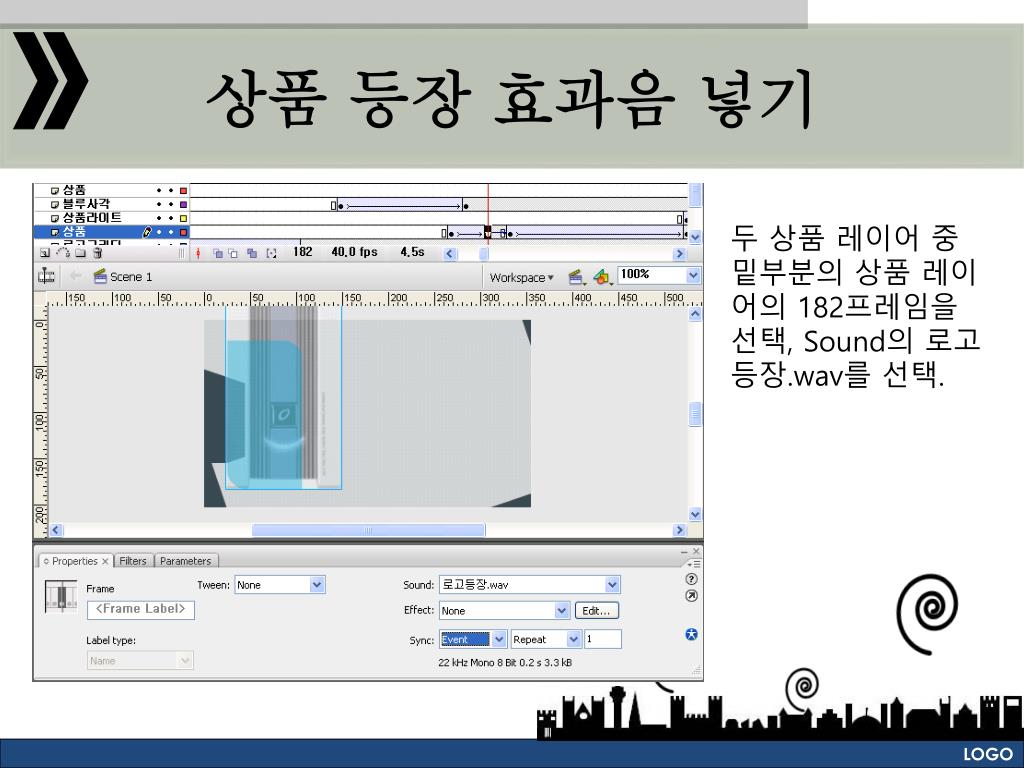
Task: Switch to the Parameters tab
Action: pos(185,561)
